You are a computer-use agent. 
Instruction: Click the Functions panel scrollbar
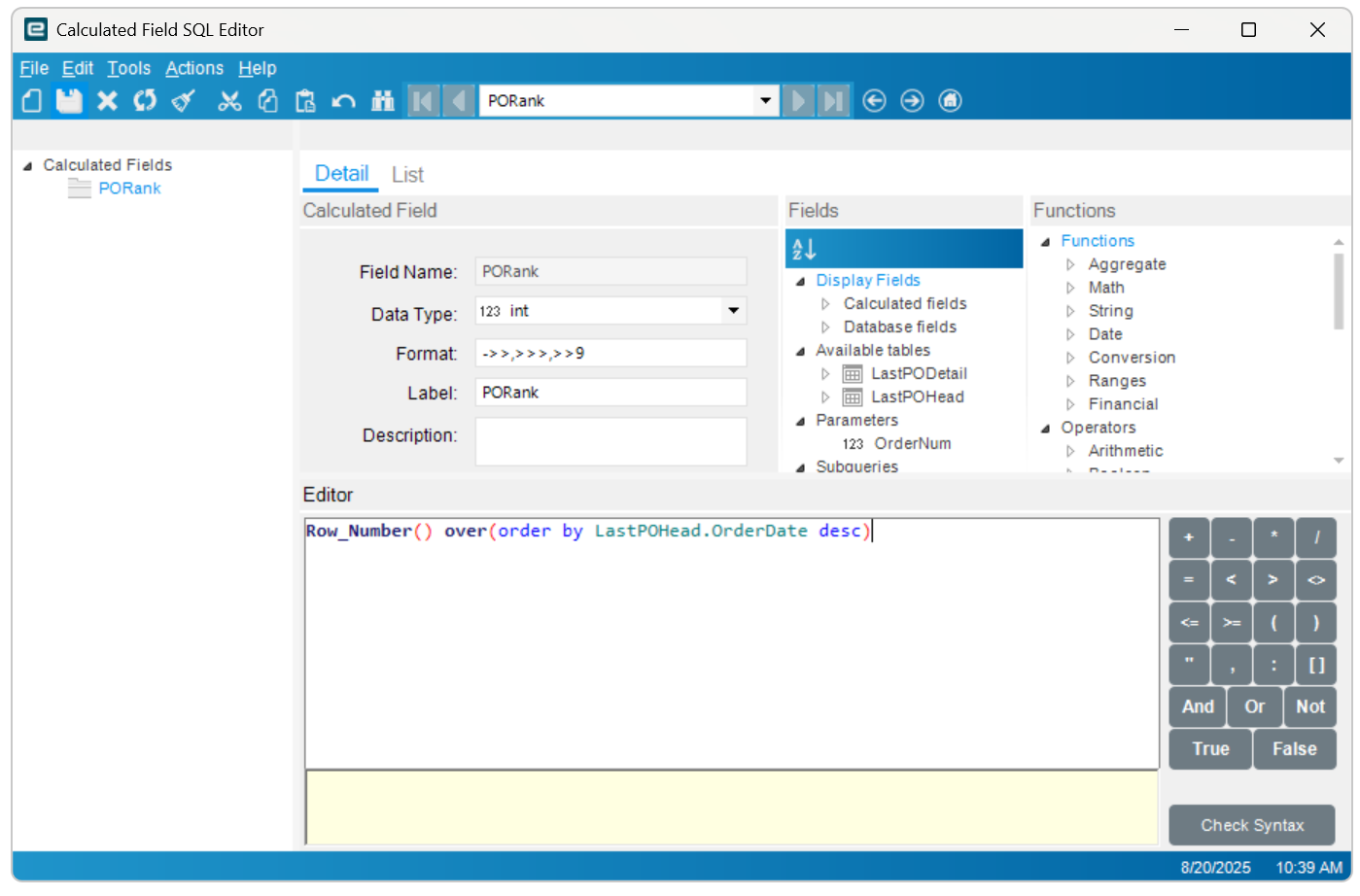[1339, 292]
